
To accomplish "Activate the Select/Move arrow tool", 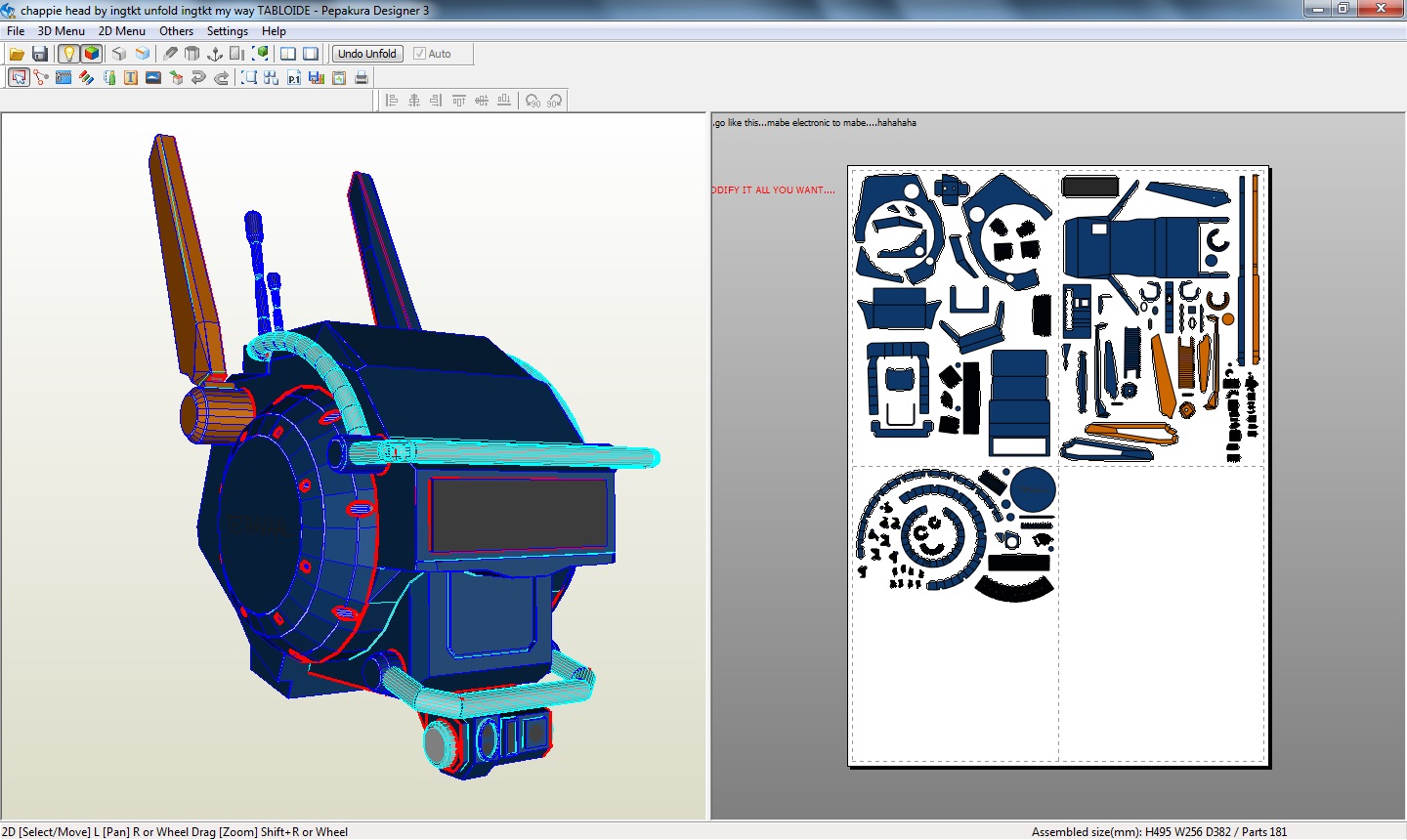I will point(19,77).
